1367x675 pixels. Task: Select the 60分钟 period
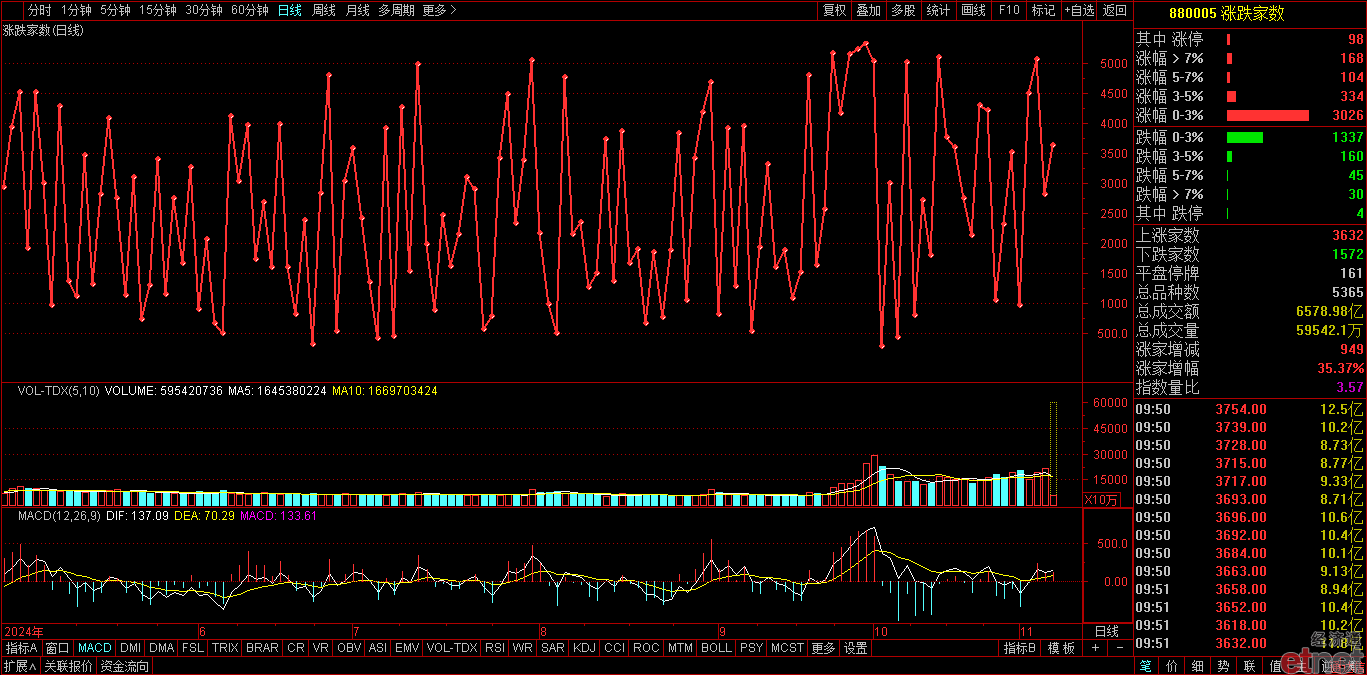[250, 10]
